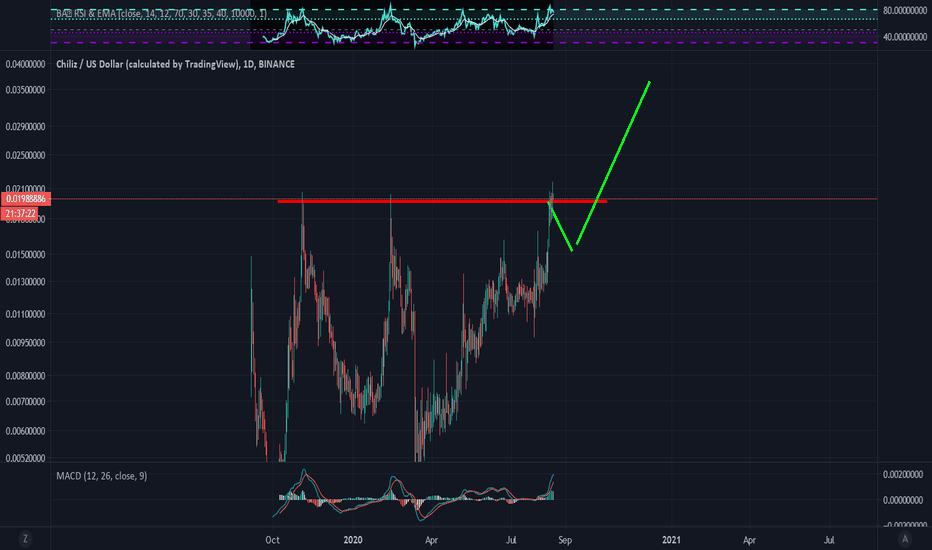The image size is (932, 550).
Task: Click the RSI 80.00000000 scale value
Action: (x=905, y=10)
